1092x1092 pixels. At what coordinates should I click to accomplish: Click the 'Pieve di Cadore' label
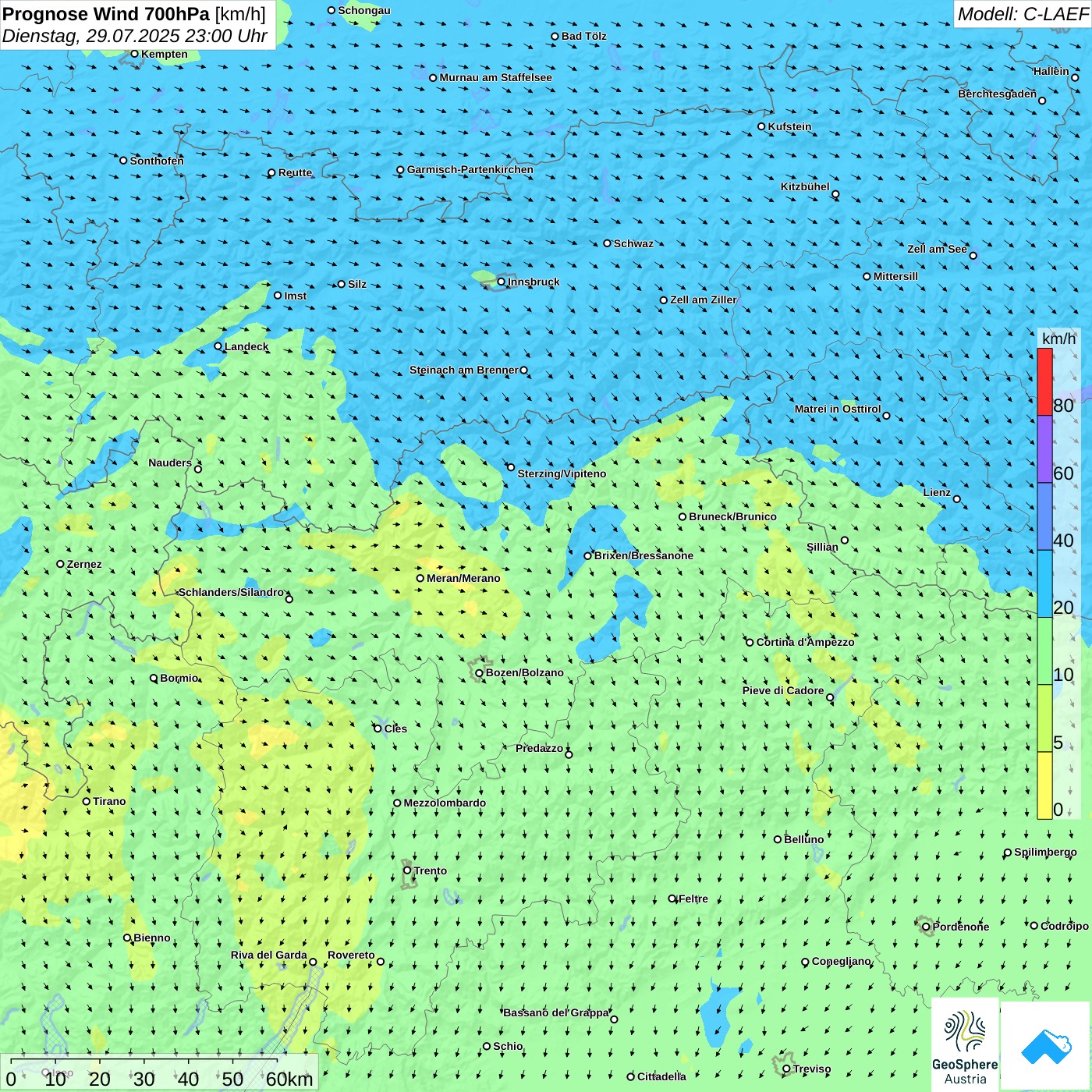tap(783, 690)
